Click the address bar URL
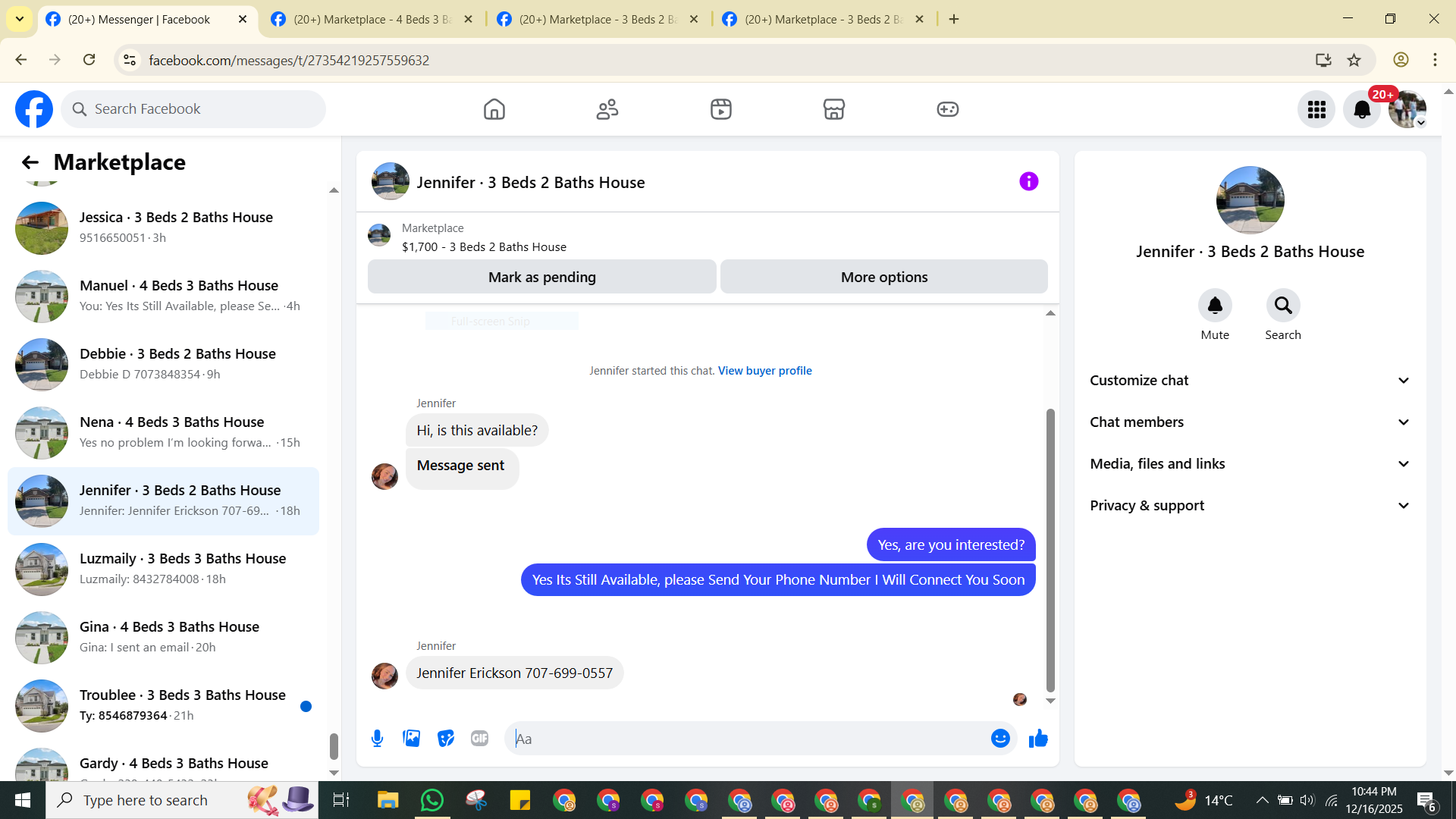 click(x=289, y=60)
